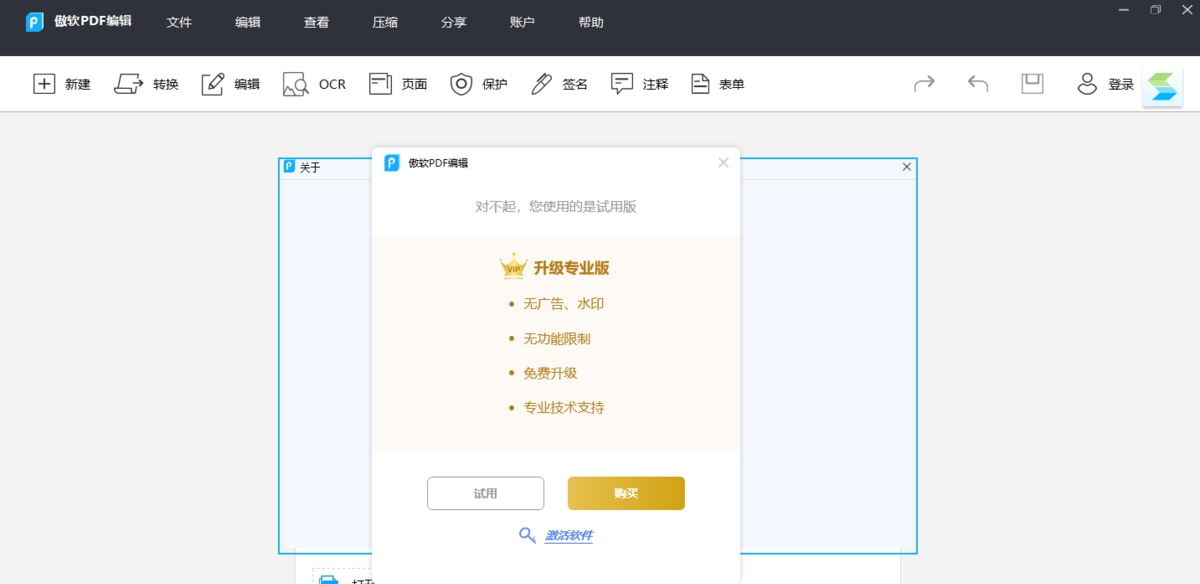
Task: Click the 对不起，您使用的是试用版 message
Action: pos(556,207)
